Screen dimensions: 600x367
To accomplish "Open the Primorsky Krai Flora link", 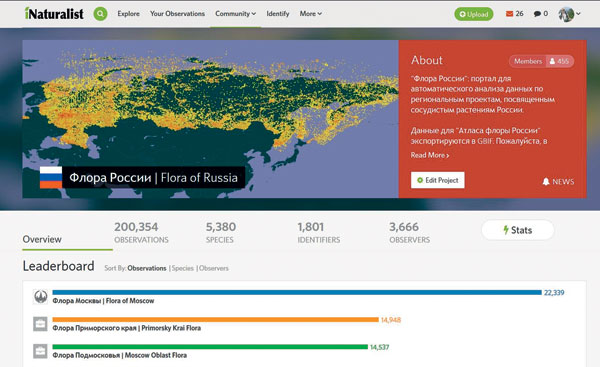I will (x=127, y=328).
